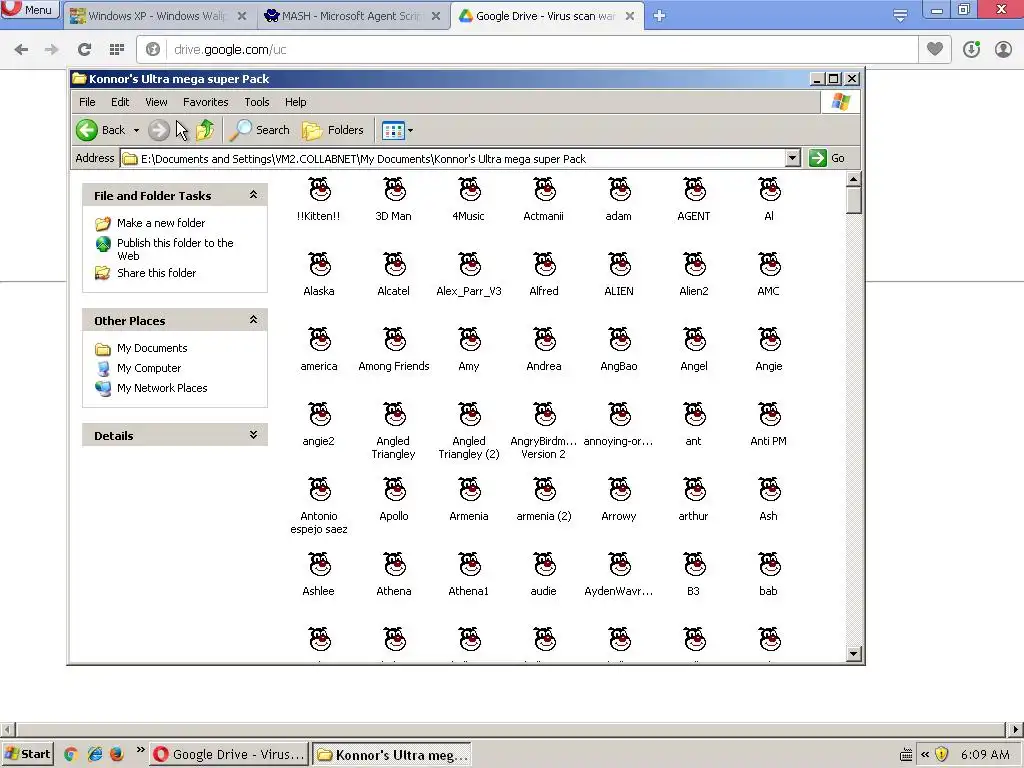Open the Explorer Search pane
Screen dimensions: 1024x768
click(259, 130)
